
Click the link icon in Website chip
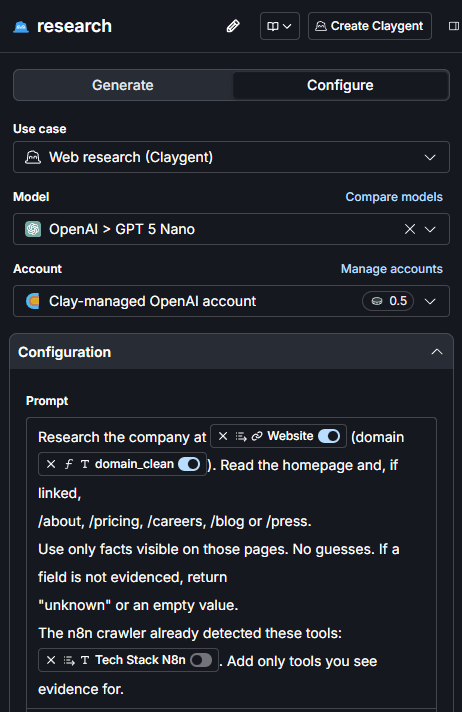[x=257, y=436]
